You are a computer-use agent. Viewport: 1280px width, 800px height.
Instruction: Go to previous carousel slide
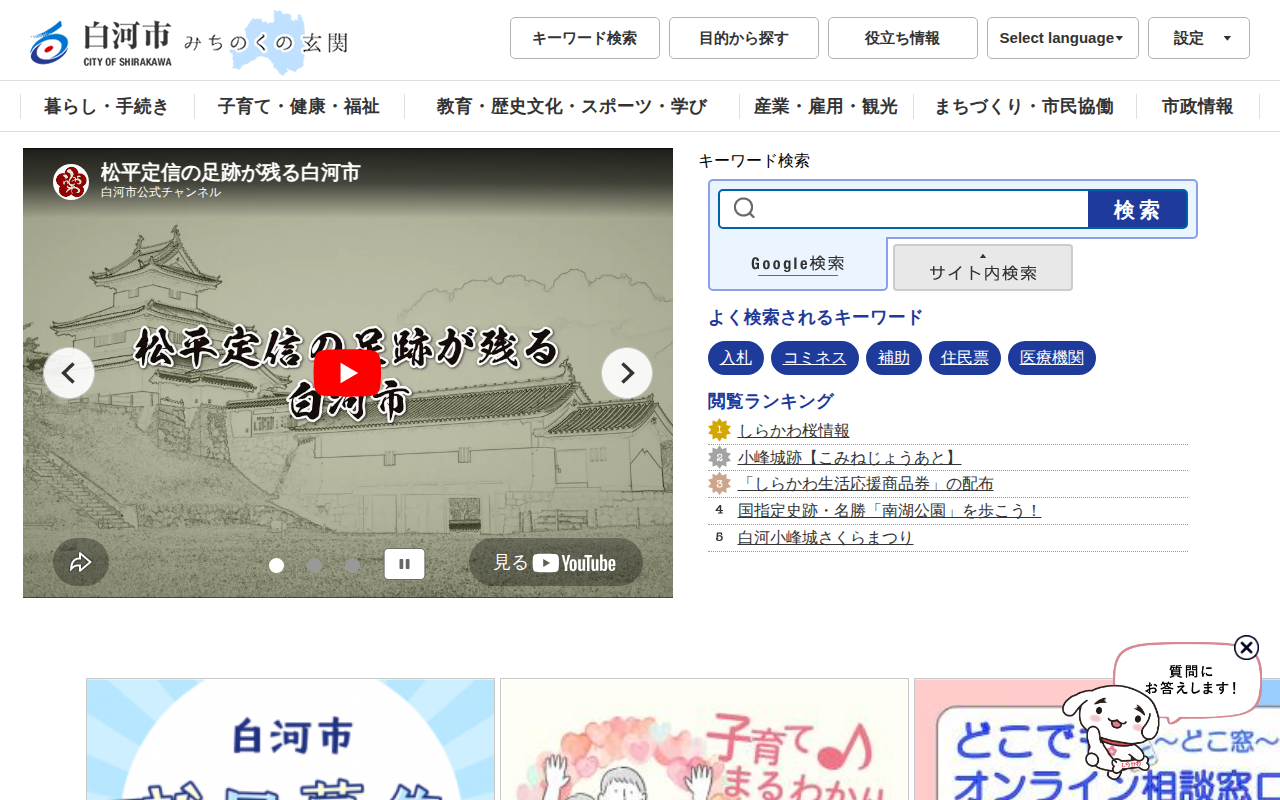pyautogui.click(x=69, y=373)
